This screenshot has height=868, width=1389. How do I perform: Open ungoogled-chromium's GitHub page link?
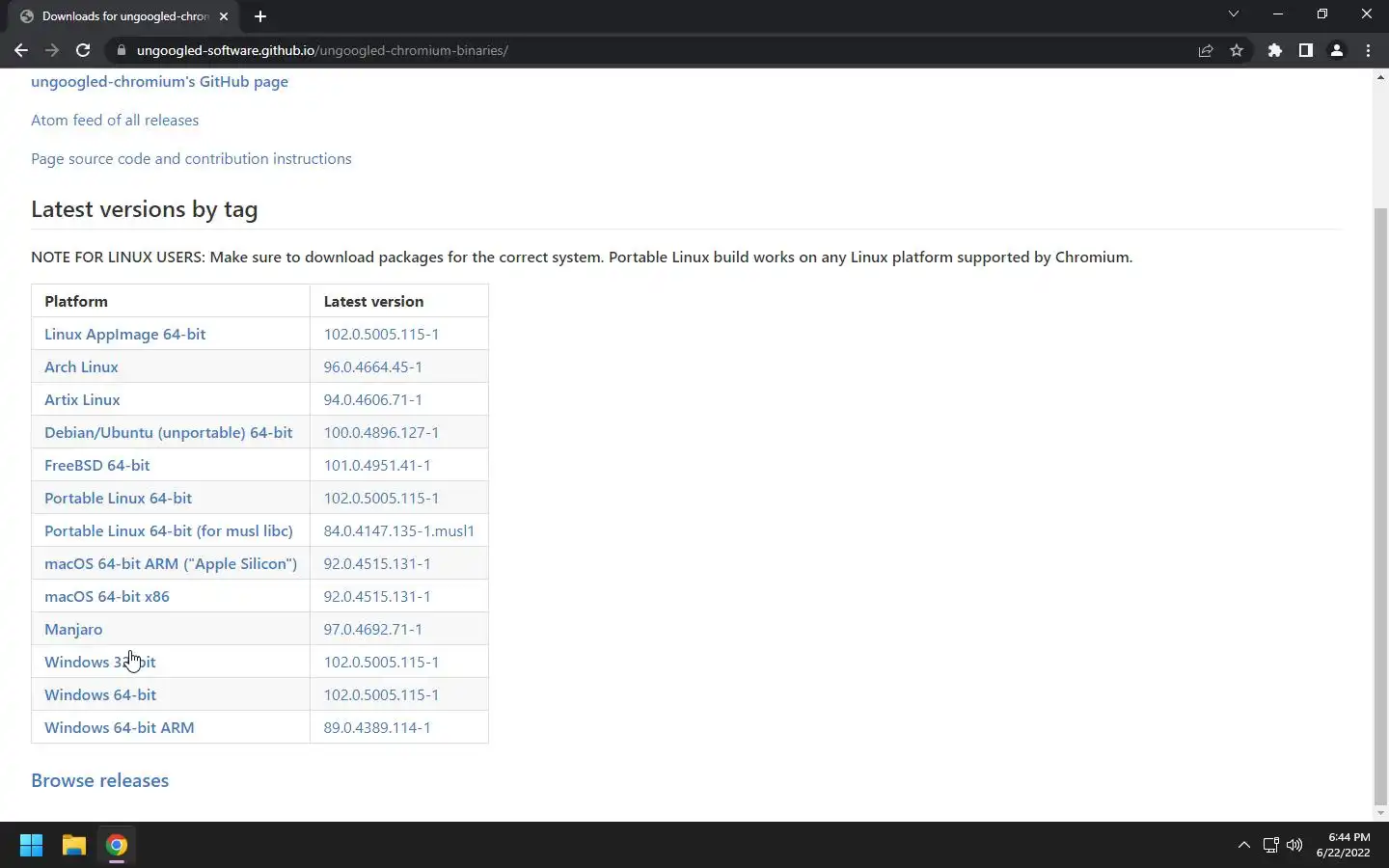[x=159, y=82]
